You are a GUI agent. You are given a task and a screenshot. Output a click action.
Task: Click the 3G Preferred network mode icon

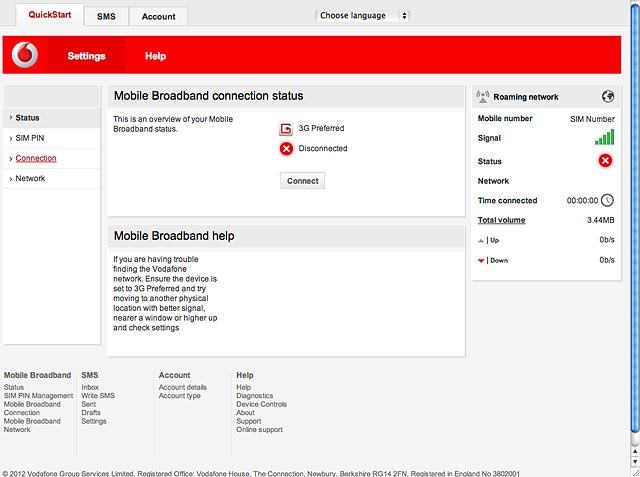(286, 129)
